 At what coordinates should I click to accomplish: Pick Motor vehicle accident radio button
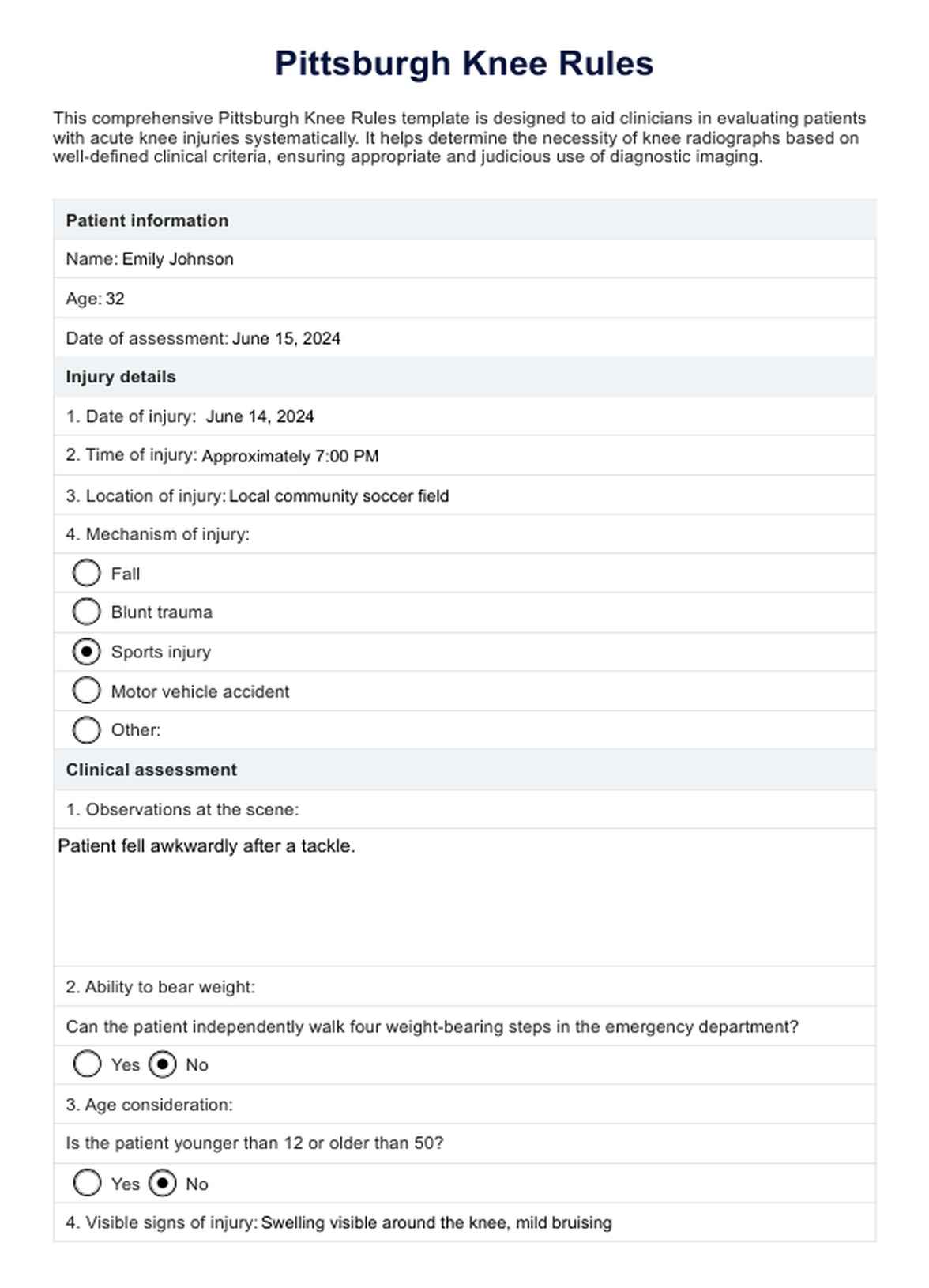pos(87,691)
